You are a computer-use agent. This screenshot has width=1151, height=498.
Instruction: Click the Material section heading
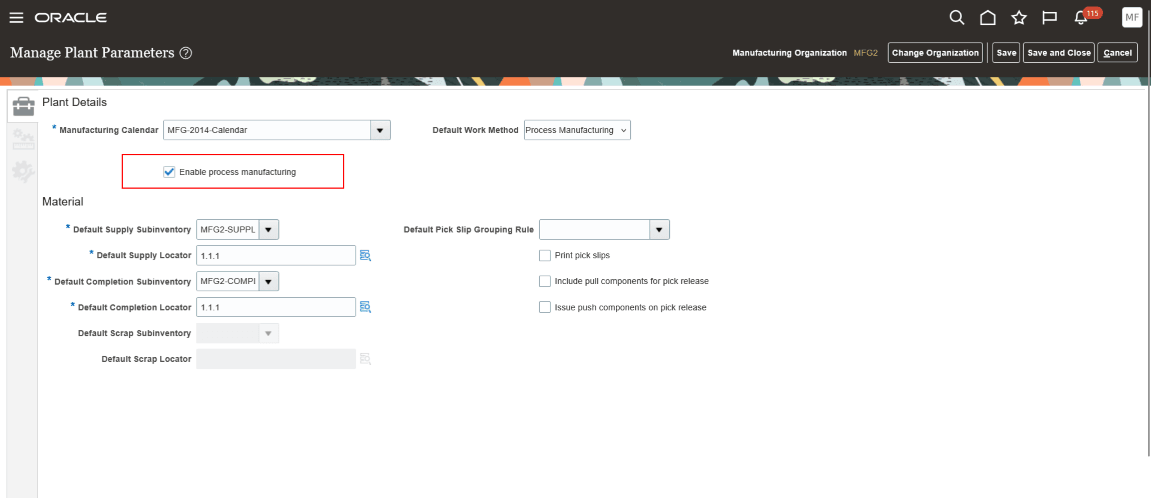[63, 201]
